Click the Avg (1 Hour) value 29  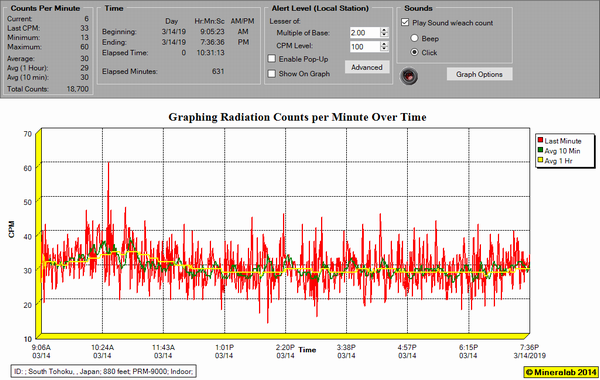pos(84,68)
